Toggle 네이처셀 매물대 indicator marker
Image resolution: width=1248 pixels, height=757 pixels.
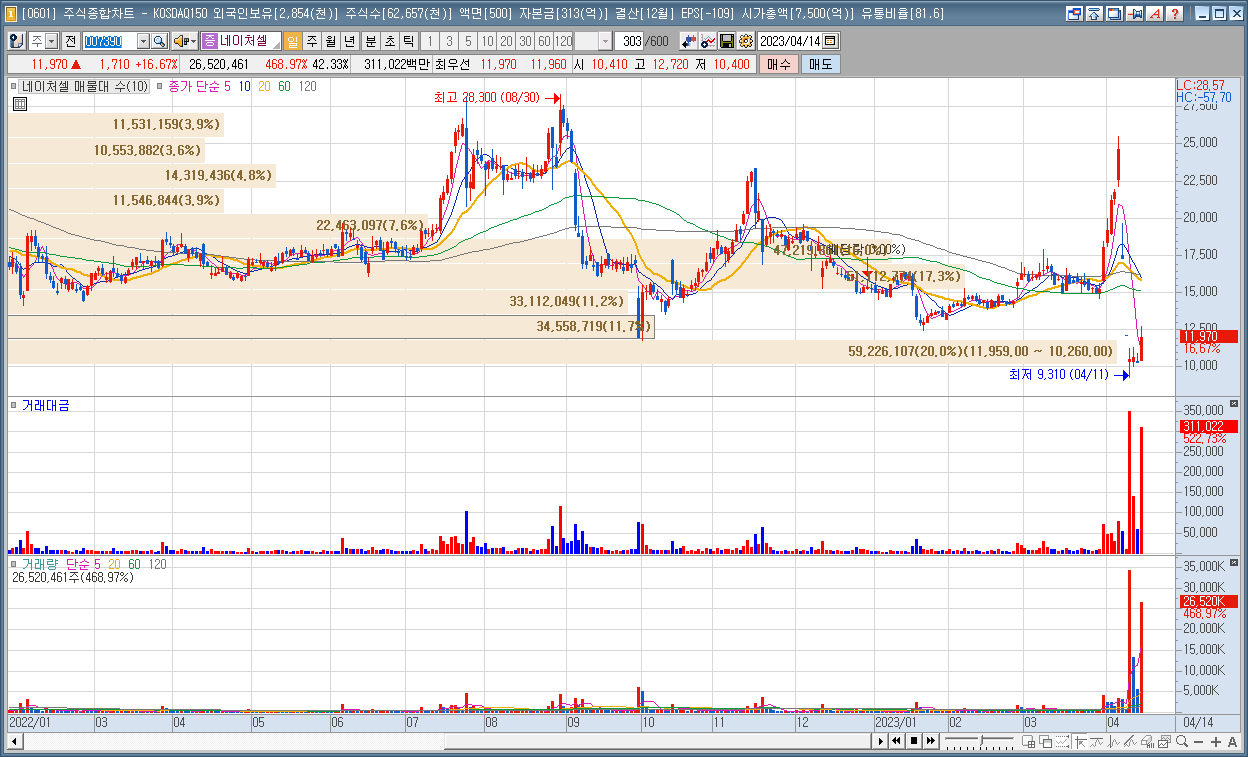(x=15, y=86)
